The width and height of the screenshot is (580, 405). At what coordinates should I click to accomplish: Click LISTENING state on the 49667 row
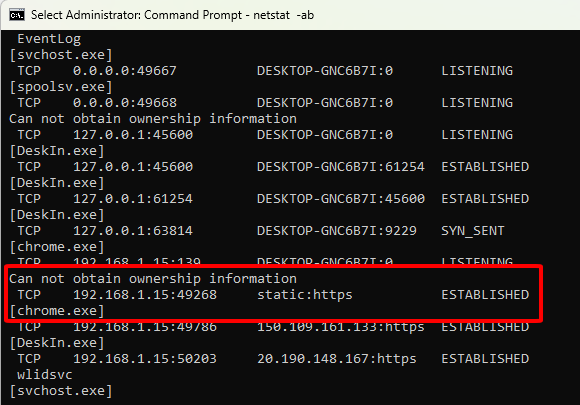pyautogui.click(x=477, y=71)
